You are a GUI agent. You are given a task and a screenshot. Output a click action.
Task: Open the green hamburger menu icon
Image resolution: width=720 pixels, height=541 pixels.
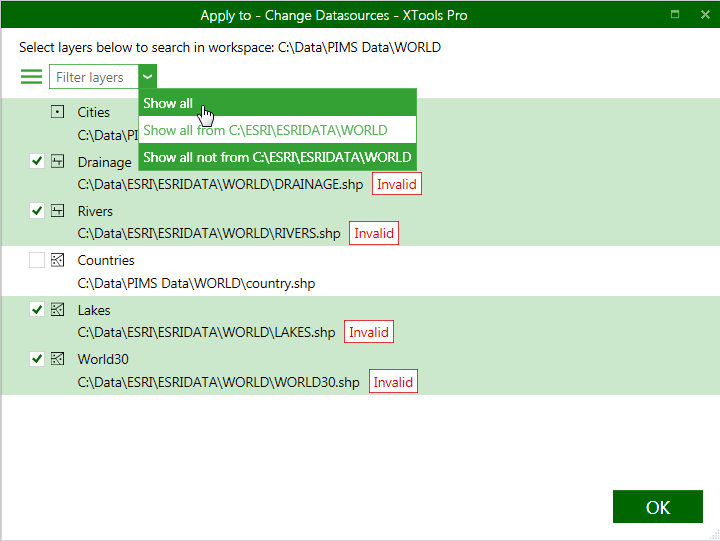coord(31,77)
